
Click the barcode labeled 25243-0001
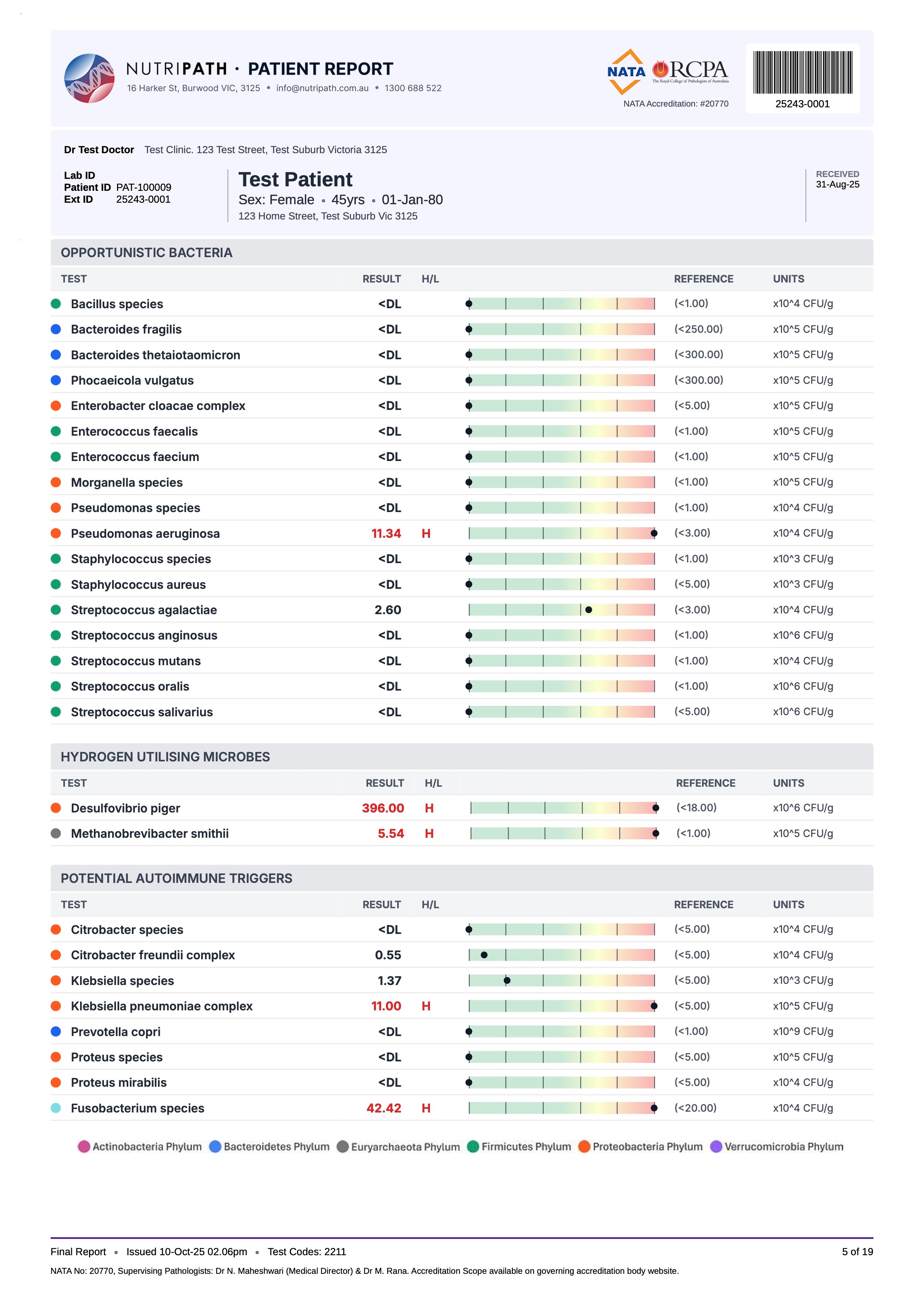click(802, 72)
